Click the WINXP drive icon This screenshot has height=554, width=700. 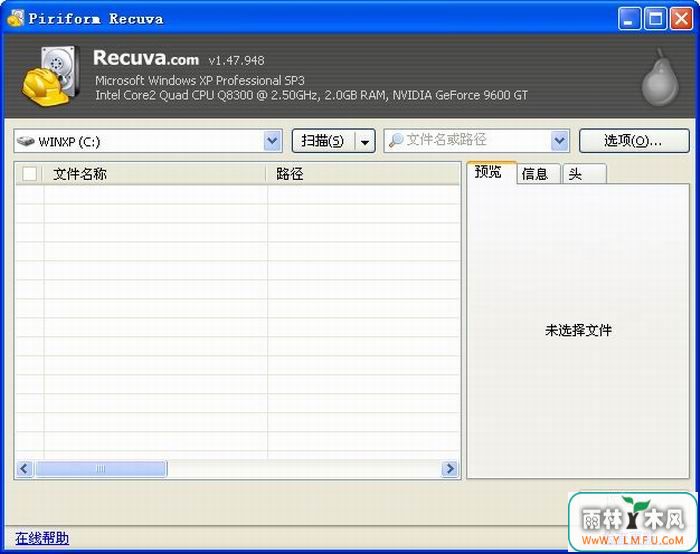coord(25,141)
